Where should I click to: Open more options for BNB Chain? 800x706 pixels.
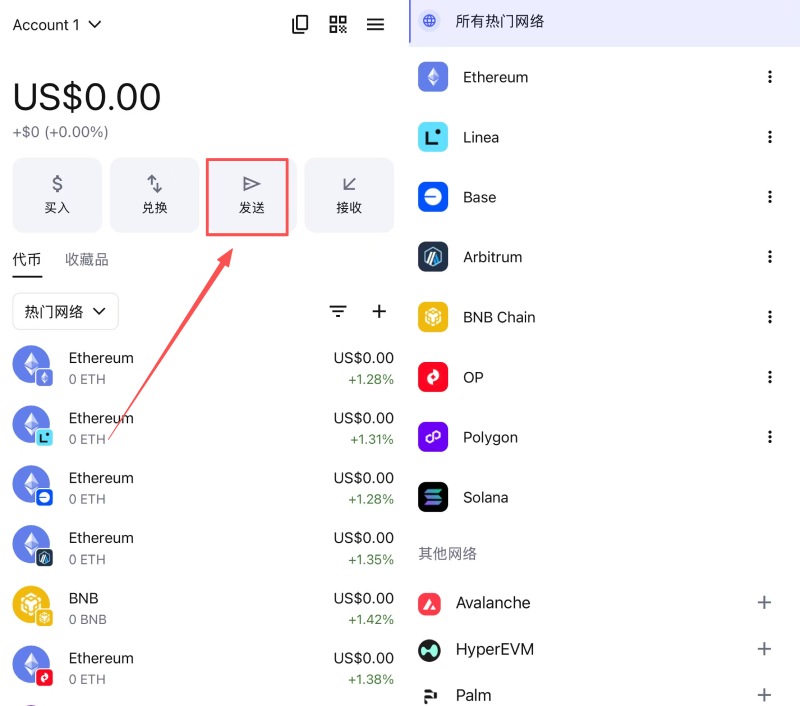pyautogui.click(x=770, y=317)
